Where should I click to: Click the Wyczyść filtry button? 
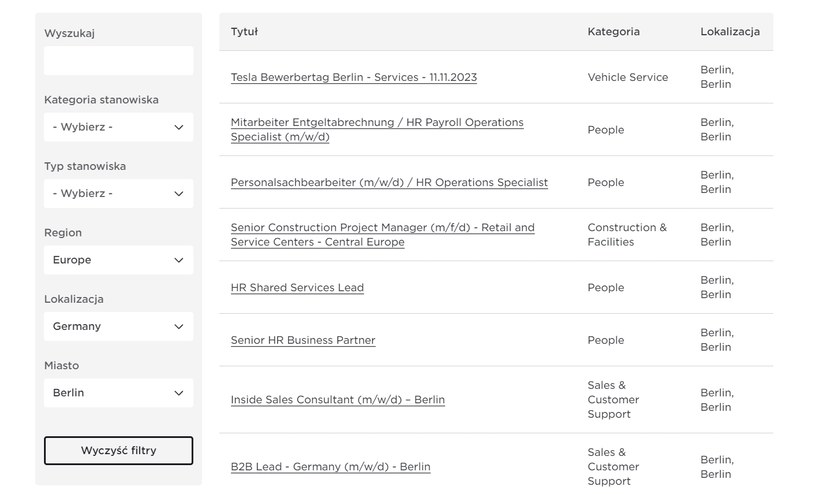coord(119,450)
